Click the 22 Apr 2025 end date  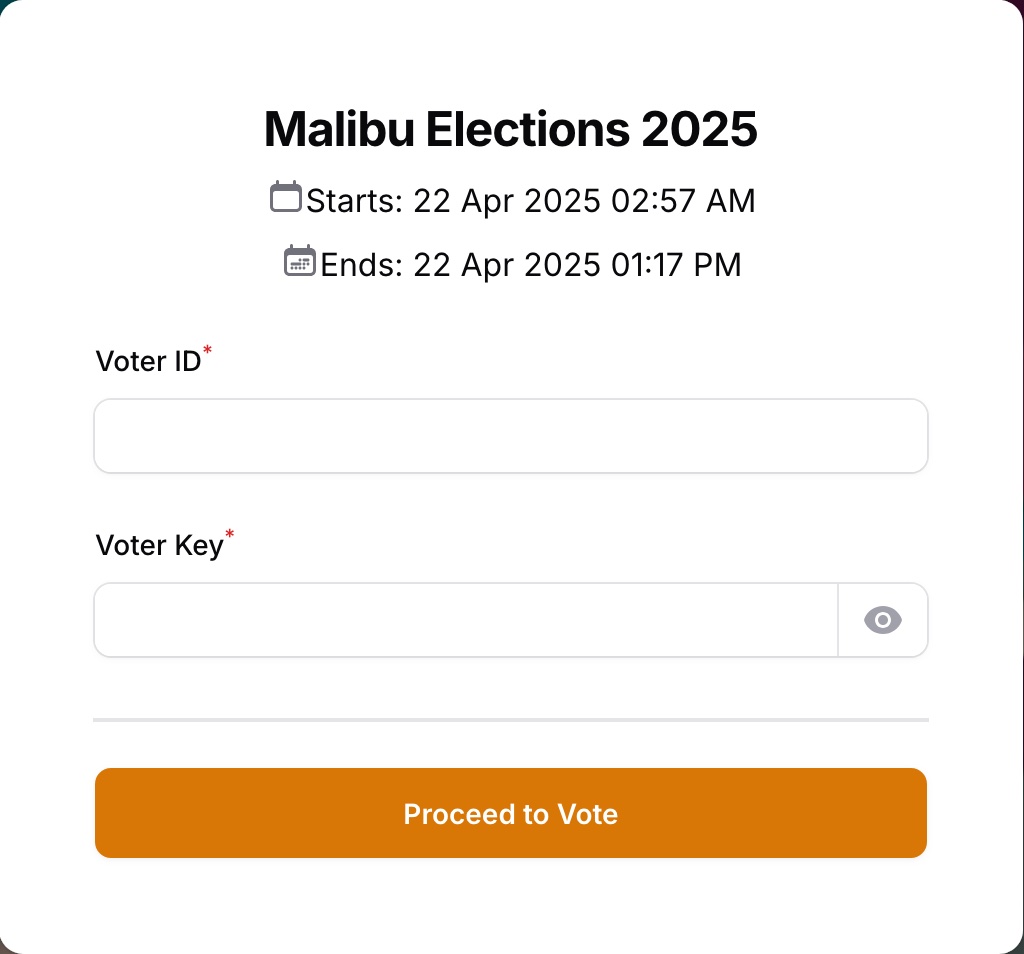pyautogui.click(x=506, y=265)
